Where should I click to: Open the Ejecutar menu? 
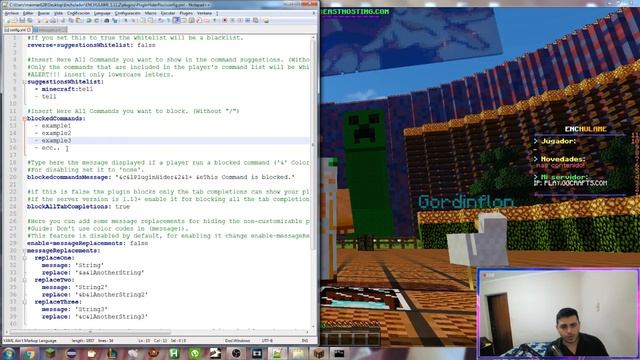pos(168,13)
